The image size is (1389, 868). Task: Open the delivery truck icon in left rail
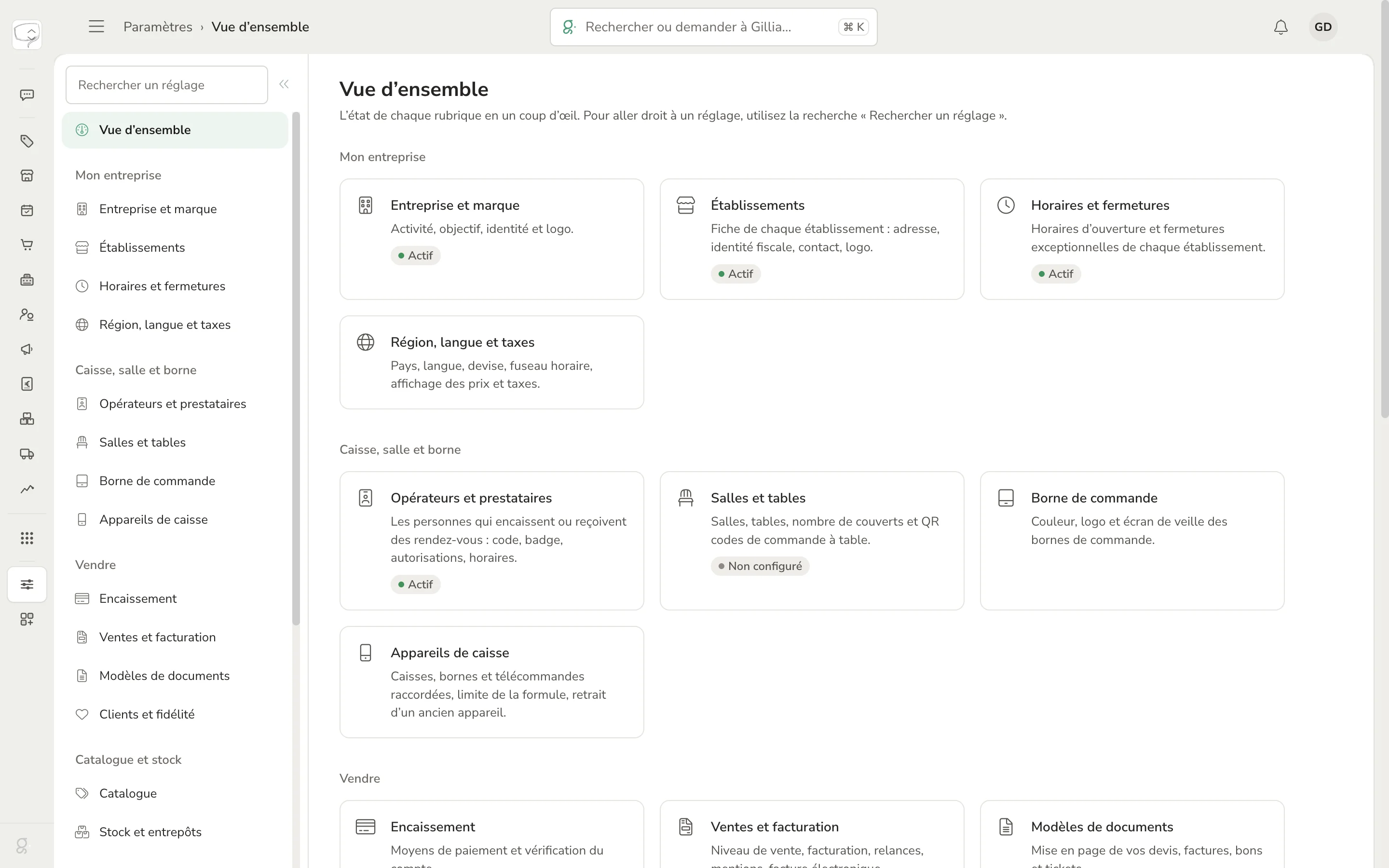[x=27, y=454]
